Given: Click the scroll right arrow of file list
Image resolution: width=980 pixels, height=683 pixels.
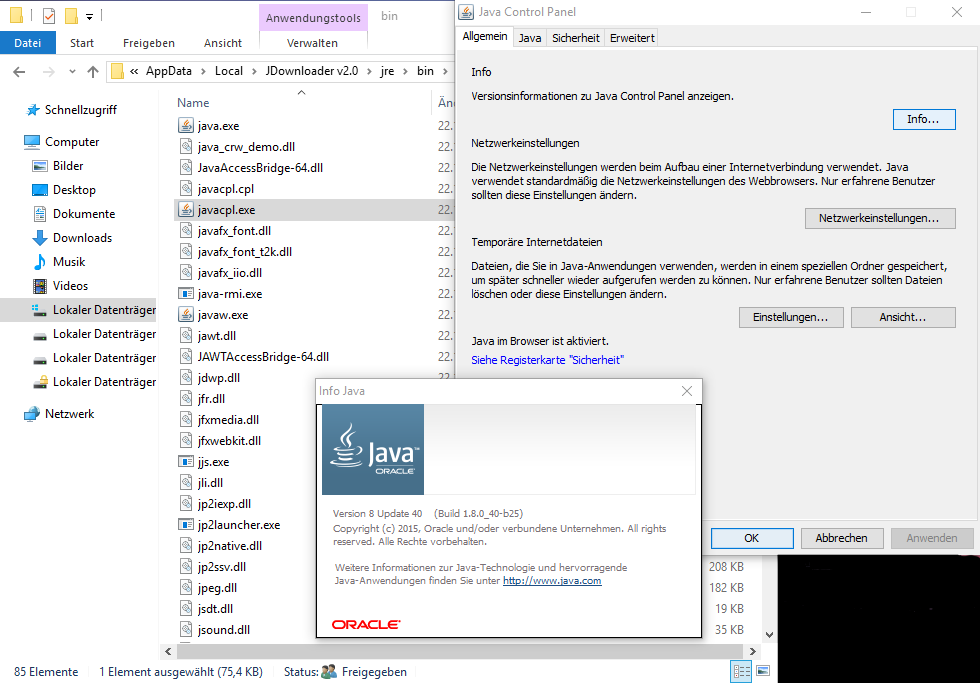Looking at the screenshot, I should coord(753,651).
